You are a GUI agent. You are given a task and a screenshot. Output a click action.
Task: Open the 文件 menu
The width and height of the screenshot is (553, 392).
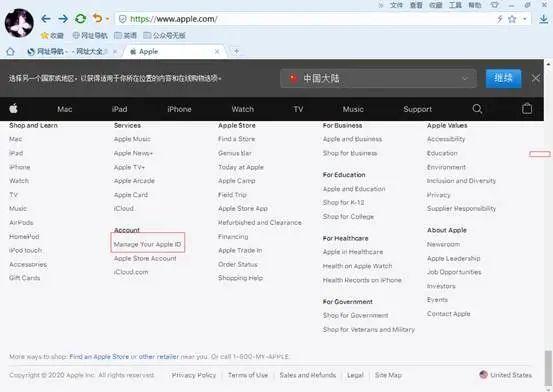pyautogui.click(x=396, y=5)
